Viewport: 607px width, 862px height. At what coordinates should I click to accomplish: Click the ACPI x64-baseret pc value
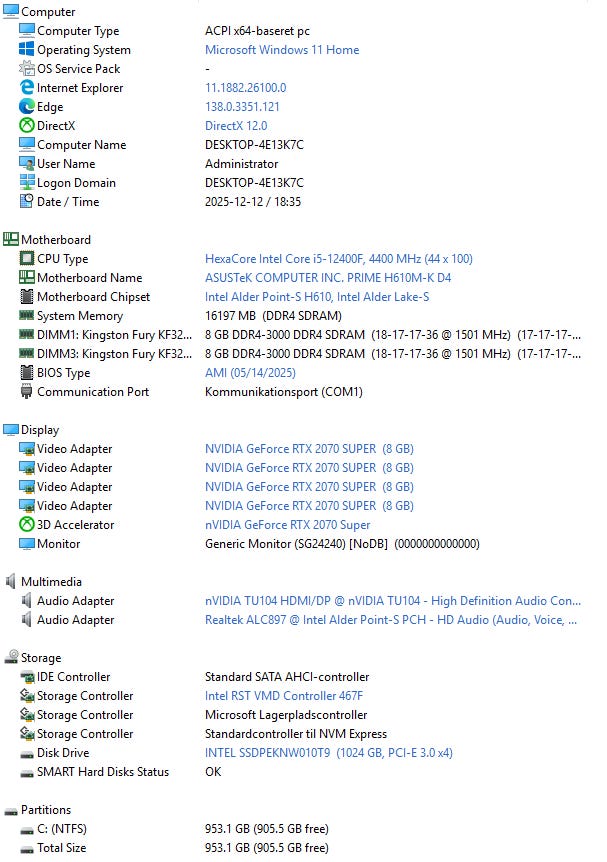pos(257,31)
